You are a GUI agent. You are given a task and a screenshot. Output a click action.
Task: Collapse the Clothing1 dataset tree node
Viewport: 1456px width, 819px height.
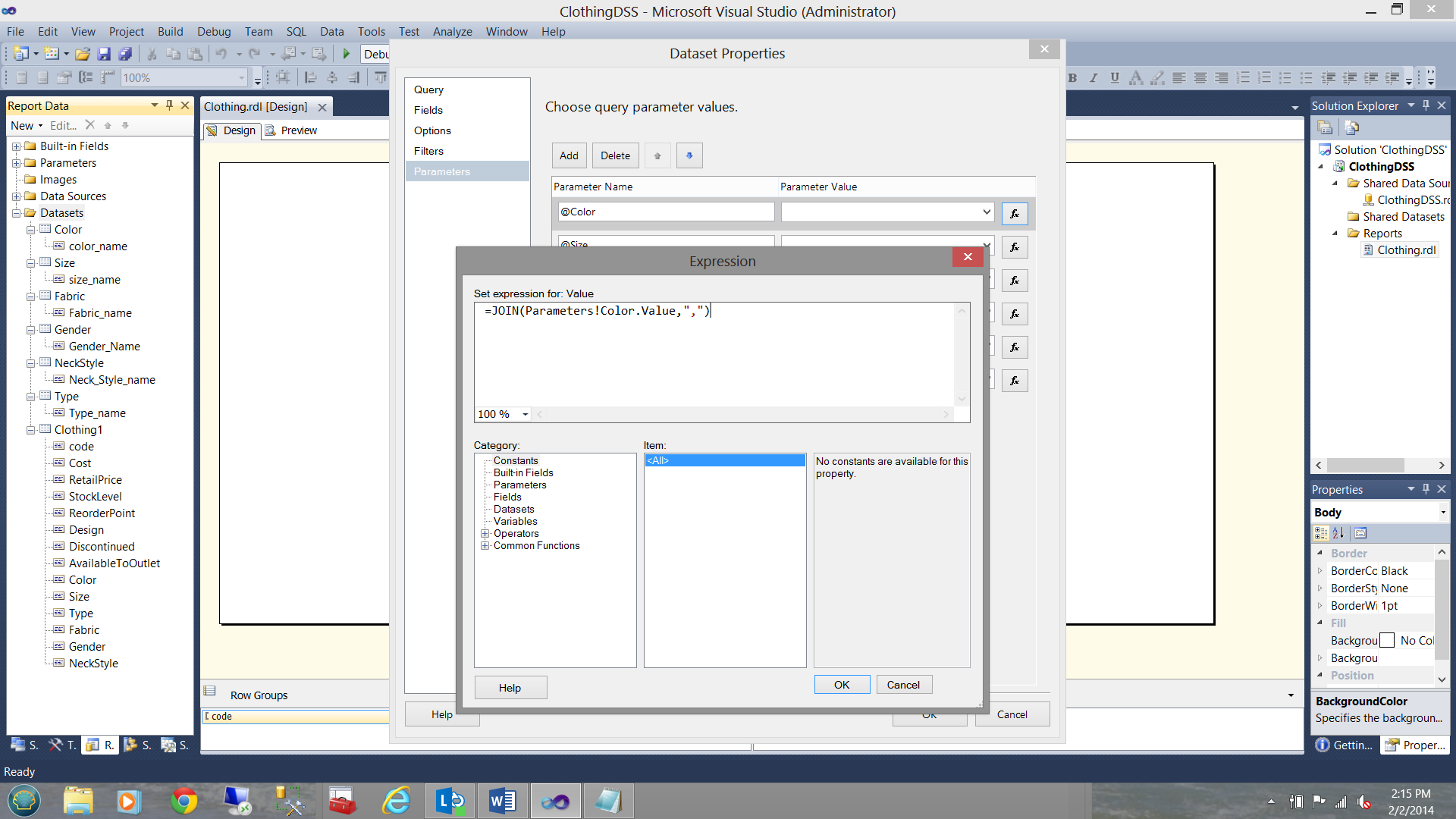click(x=31, y=430)
